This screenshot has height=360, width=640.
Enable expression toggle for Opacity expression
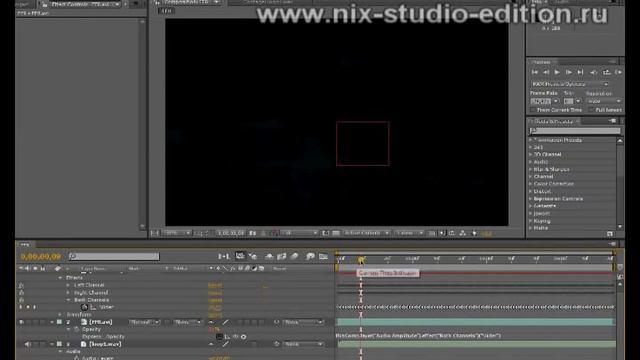[219, 337]
